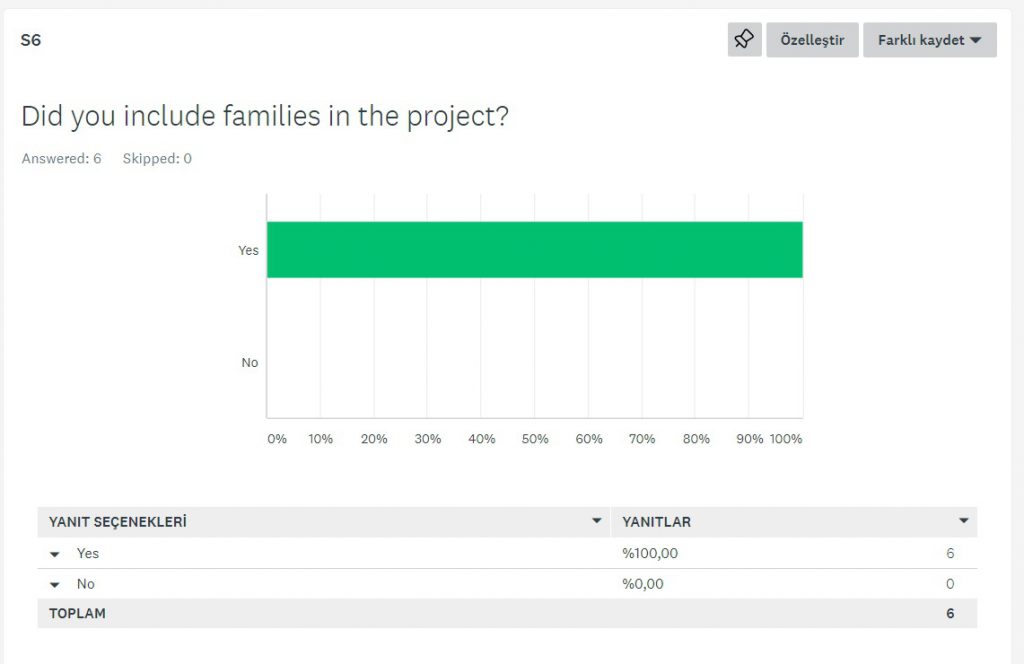
Task: Expand the No answer row chevron
Action: [x=55, y=584]
